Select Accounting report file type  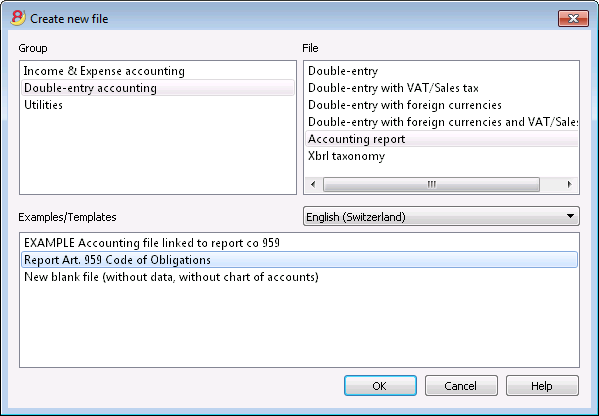[x=442, y=139]
